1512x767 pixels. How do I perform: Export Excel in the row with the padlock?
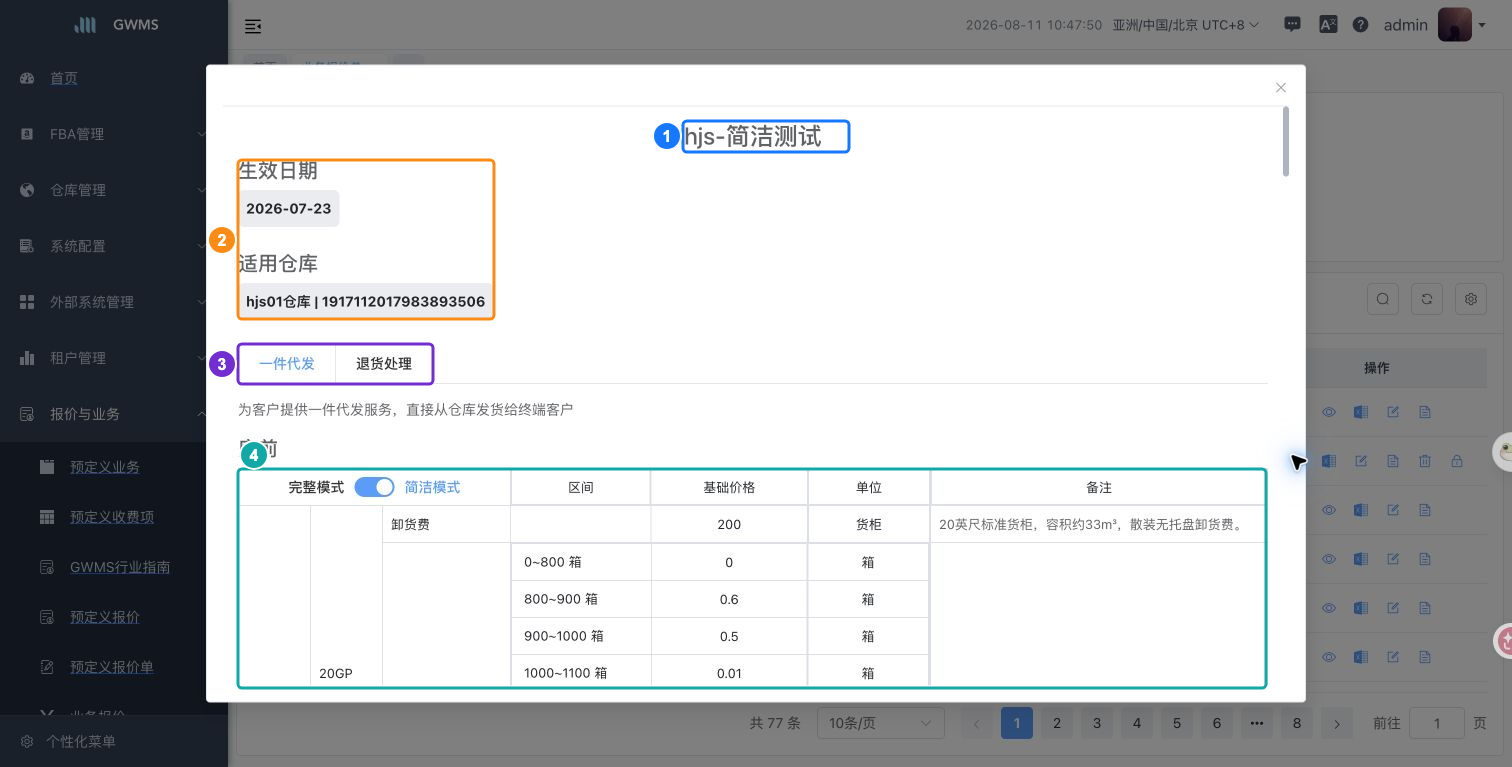(x=1329, y=461)
